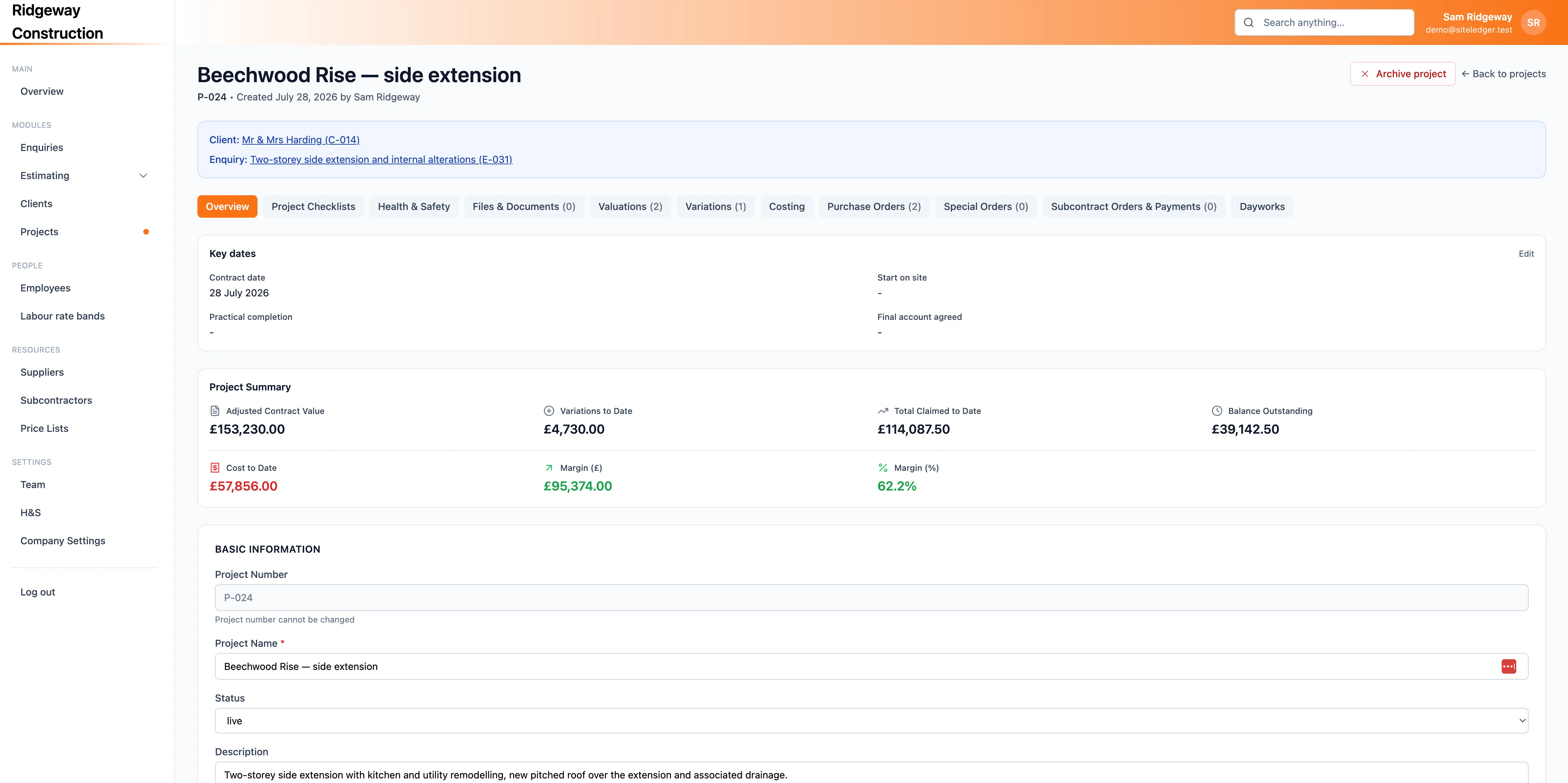This screenshot has width=1568, height=783.
Task: Click the orange dot next to Projects
Action: (146, 232)
